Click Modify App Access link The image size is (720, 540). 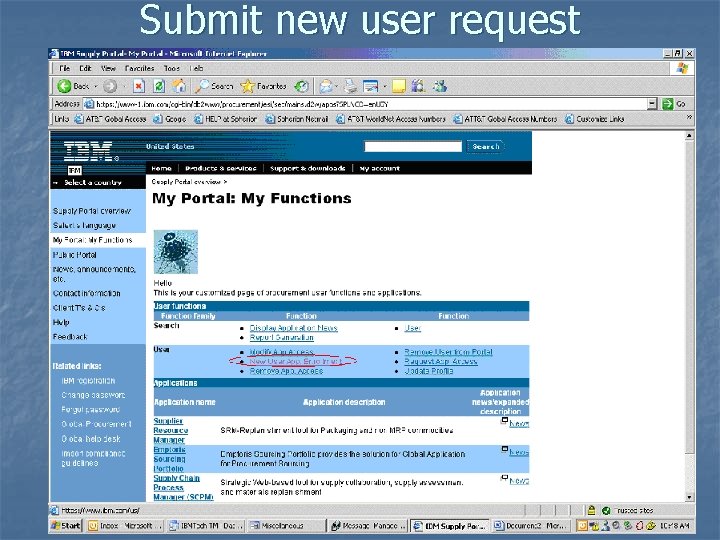pos(281,352)
